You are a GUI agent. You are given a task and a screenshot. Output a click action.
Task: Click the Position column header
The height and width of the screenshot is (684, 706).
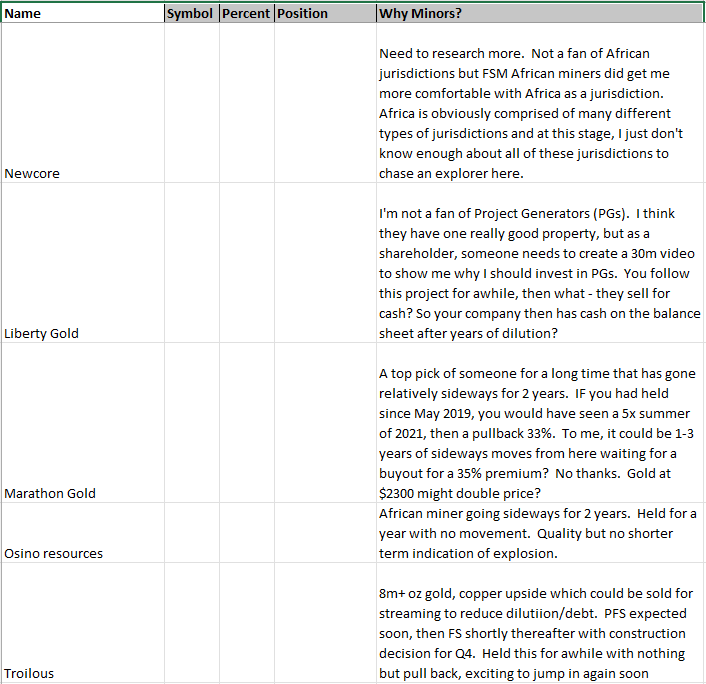tap(324, 14)
